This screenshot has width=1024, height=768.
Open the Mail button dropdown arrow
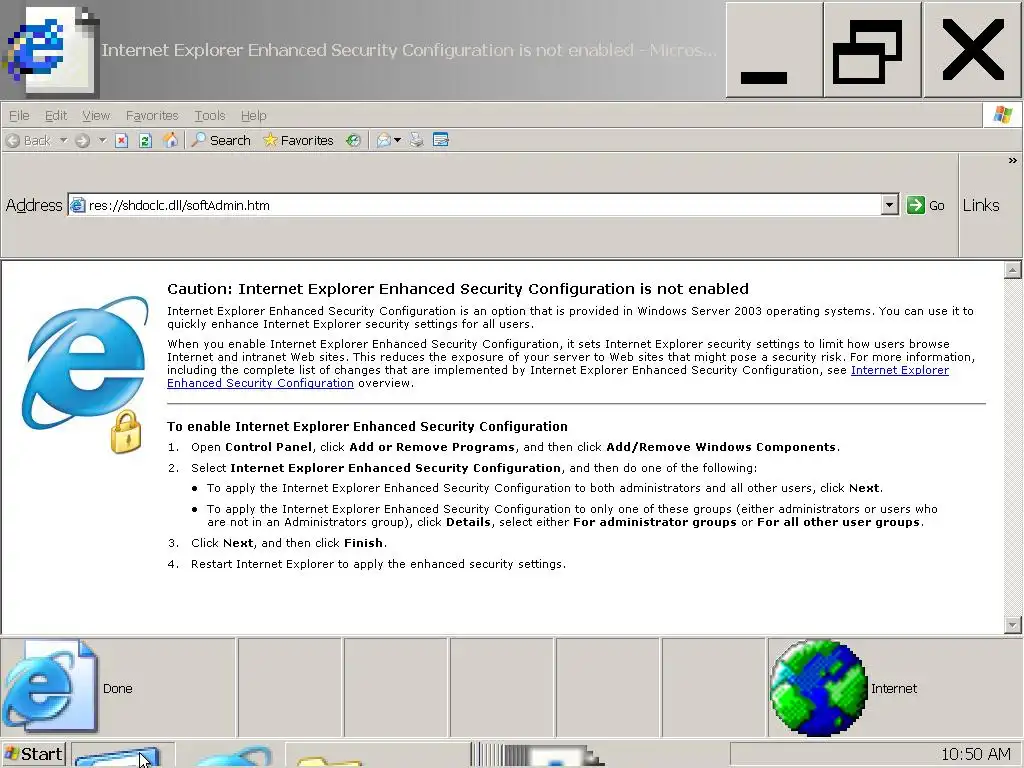(x=397, y=140)
